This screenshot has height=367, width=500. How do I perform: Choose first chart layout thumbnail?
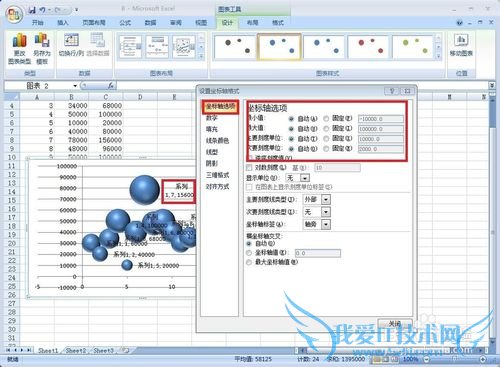pos(130,47)
